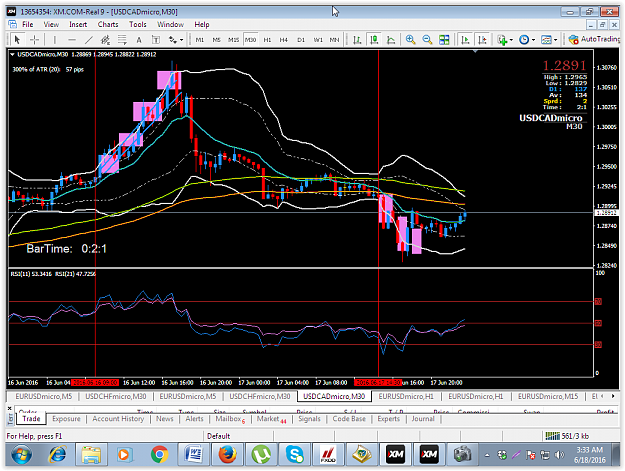Set timeframe to D1
625x471 pixels.
(x=301, y=39)
